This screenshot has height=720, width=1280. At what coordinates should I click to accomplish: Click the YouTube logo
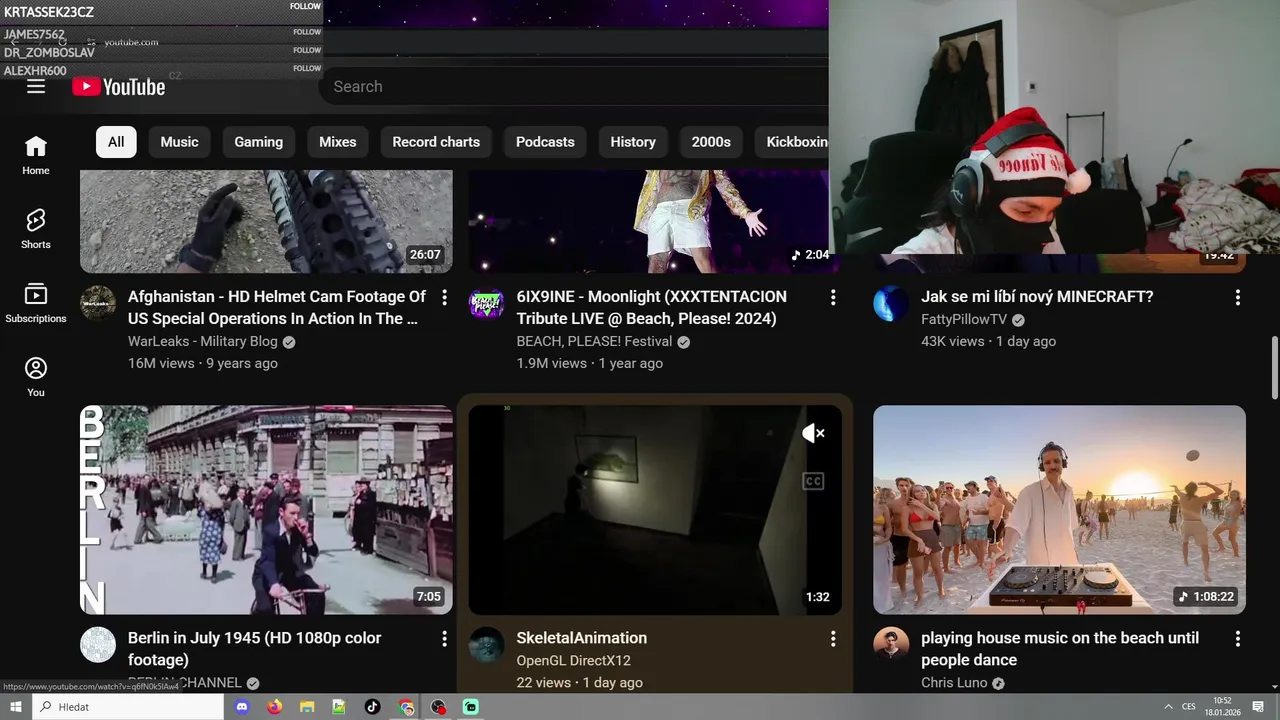[x=119, y=87]
